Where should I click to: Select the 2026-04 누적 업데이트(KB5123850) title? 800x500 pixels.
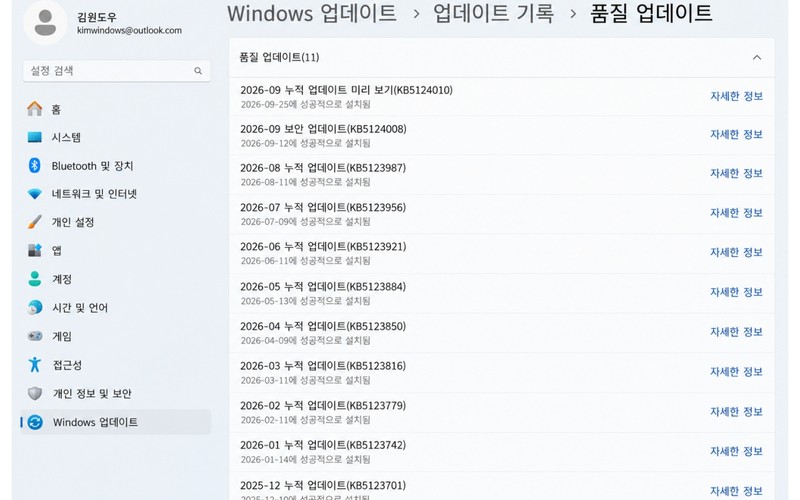click(x=323, y=327)
